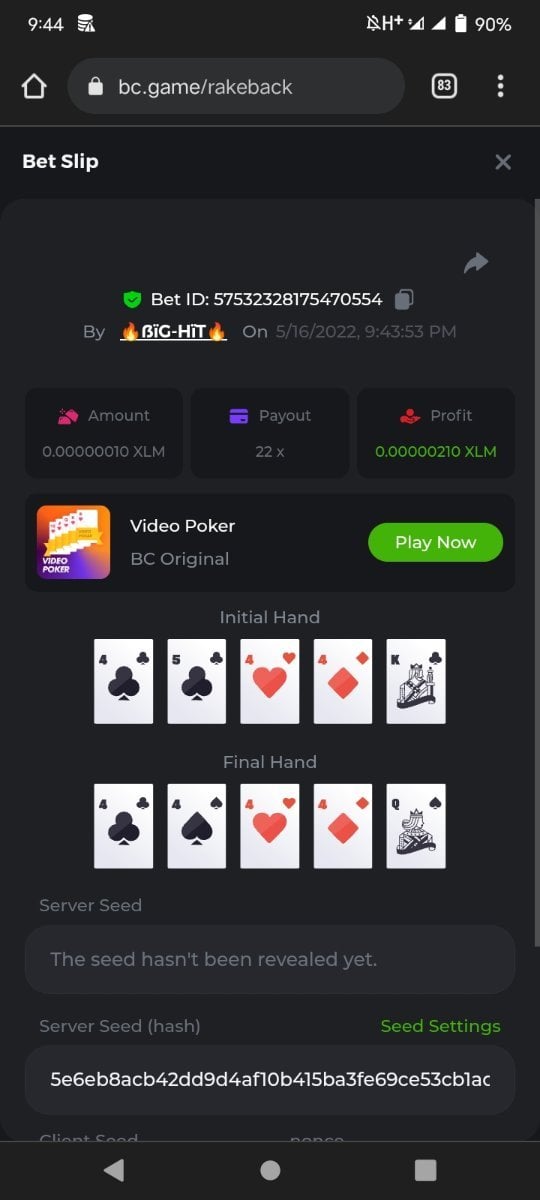Share this bet using the arrow icon

476,263
